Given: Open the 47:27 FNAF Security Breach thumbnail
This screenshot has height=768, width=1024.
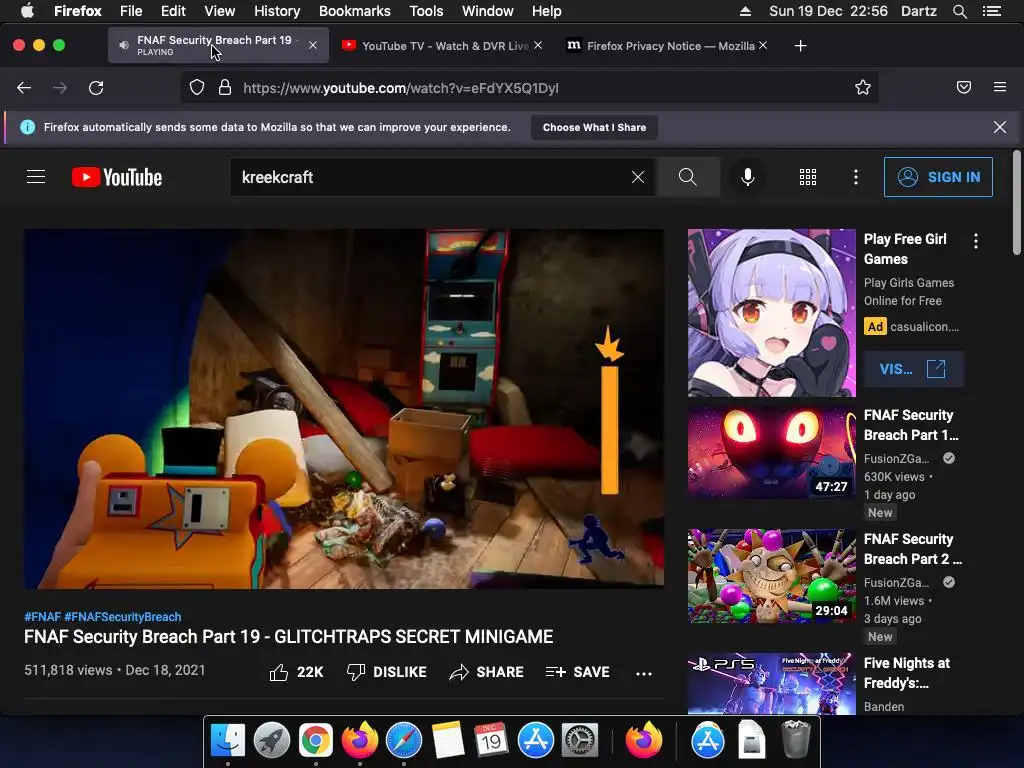Looking at the screenshot, I should [771, 452].
